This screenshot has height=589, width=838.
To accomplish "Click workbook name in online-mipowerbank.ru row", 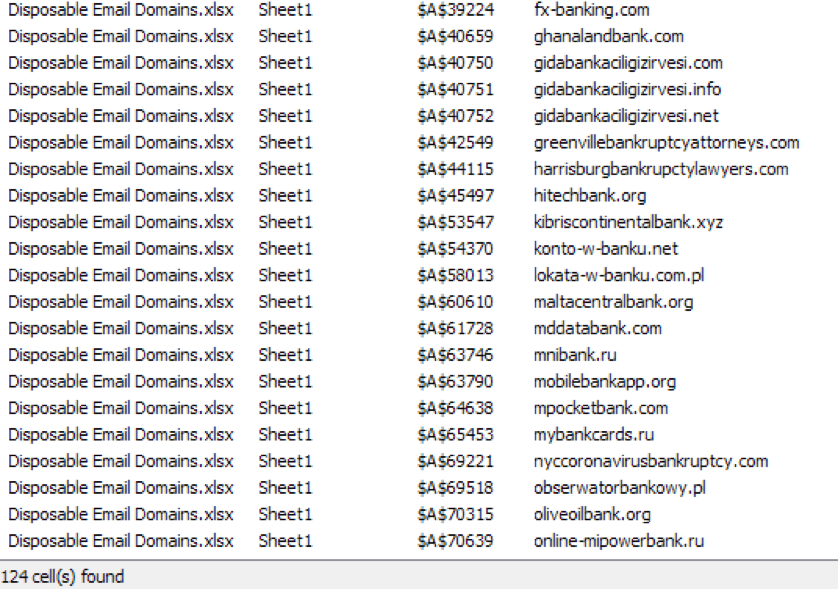I will point(121,541).
